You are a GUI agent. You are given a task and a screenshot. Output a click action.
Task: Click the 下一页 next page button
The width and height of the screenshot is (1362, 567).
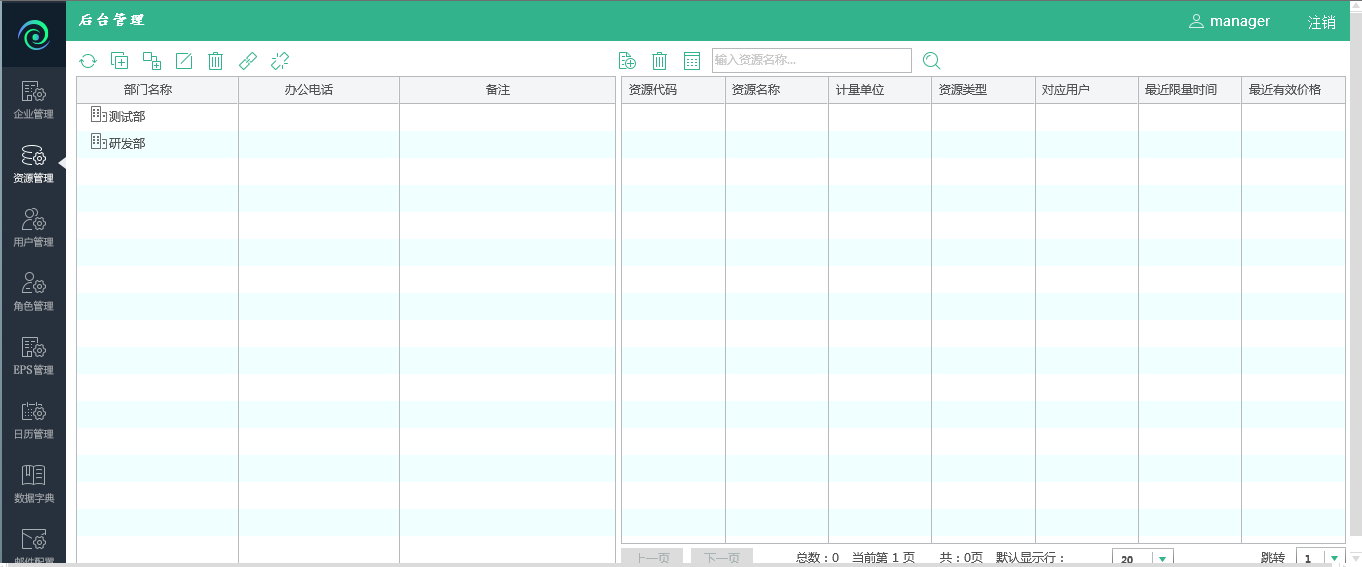point(722,558)
